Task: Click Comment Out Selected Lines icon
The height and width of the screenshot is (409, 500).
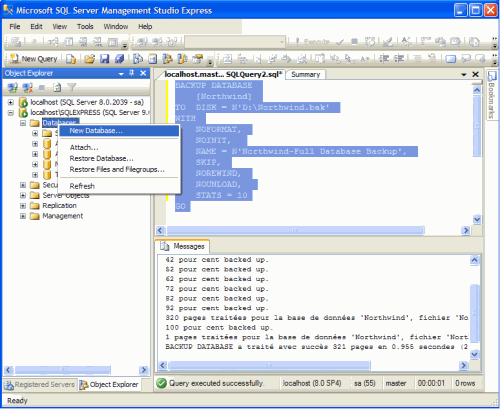Action: tap(417, 59)
